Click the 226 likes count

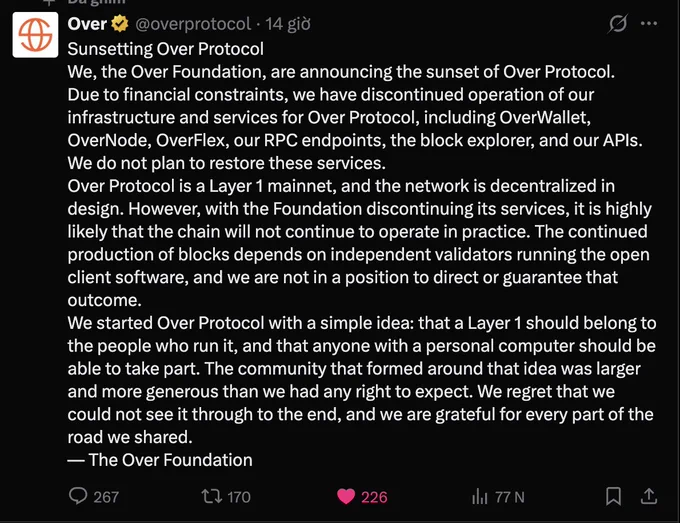374,497
